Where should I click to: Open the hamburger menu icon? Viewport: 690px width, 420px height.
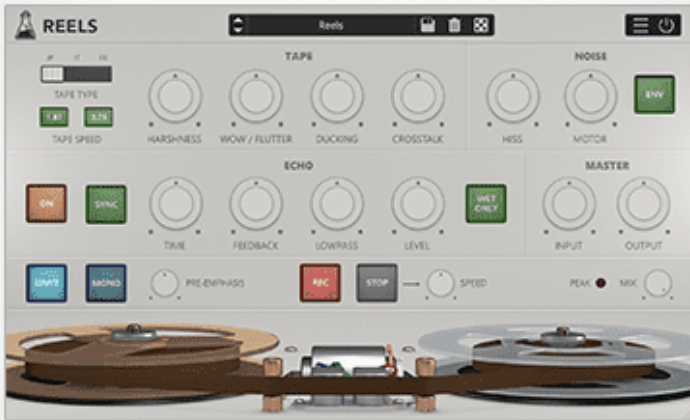pyautogui.click(x=640, y=26)
